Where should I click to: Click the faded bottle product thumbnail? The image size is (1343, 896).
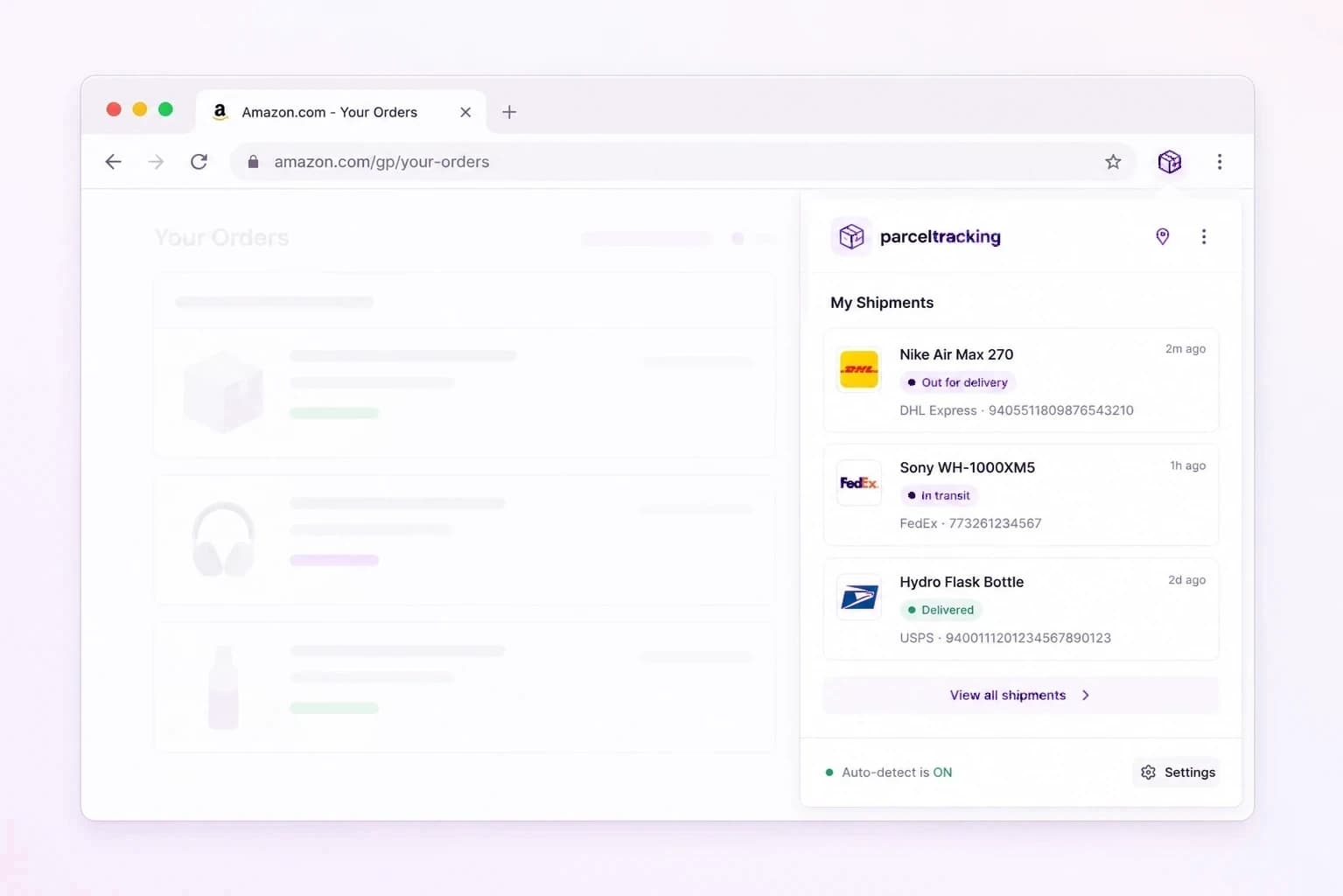pyautogui.click(x=223, y=688)
